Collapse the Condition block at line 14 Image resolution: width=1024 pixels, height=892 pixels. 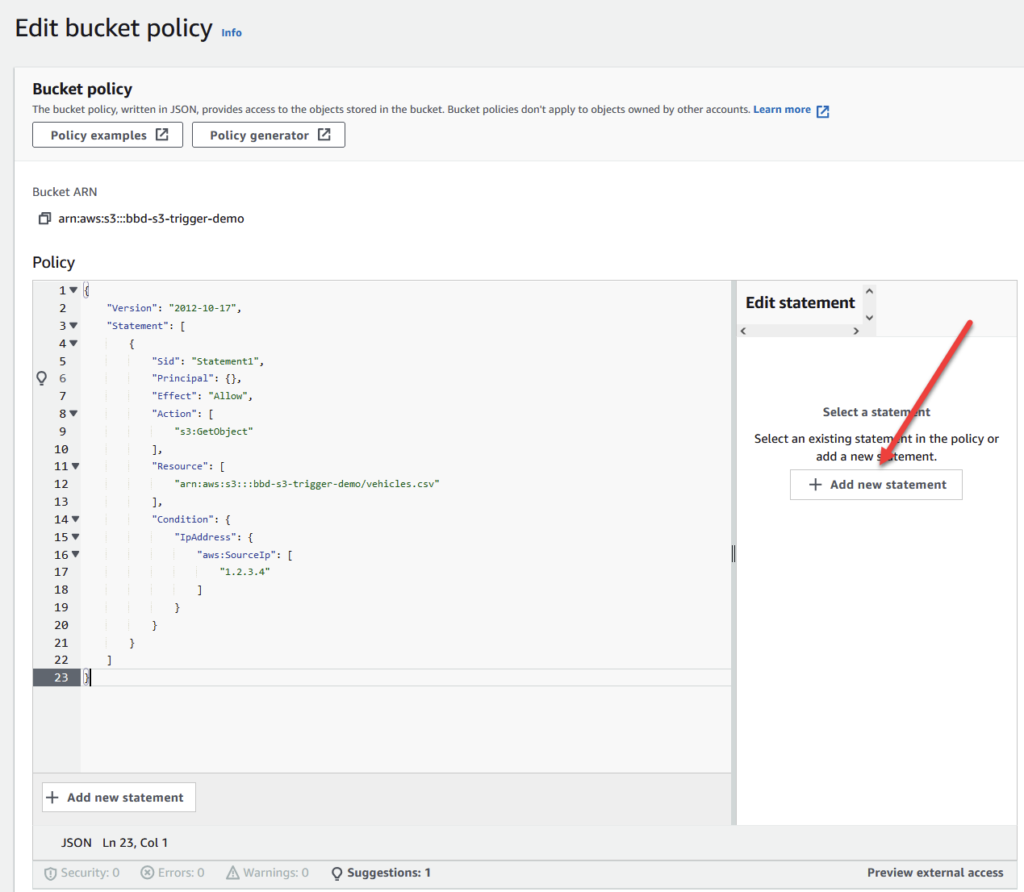pos(73,519)
